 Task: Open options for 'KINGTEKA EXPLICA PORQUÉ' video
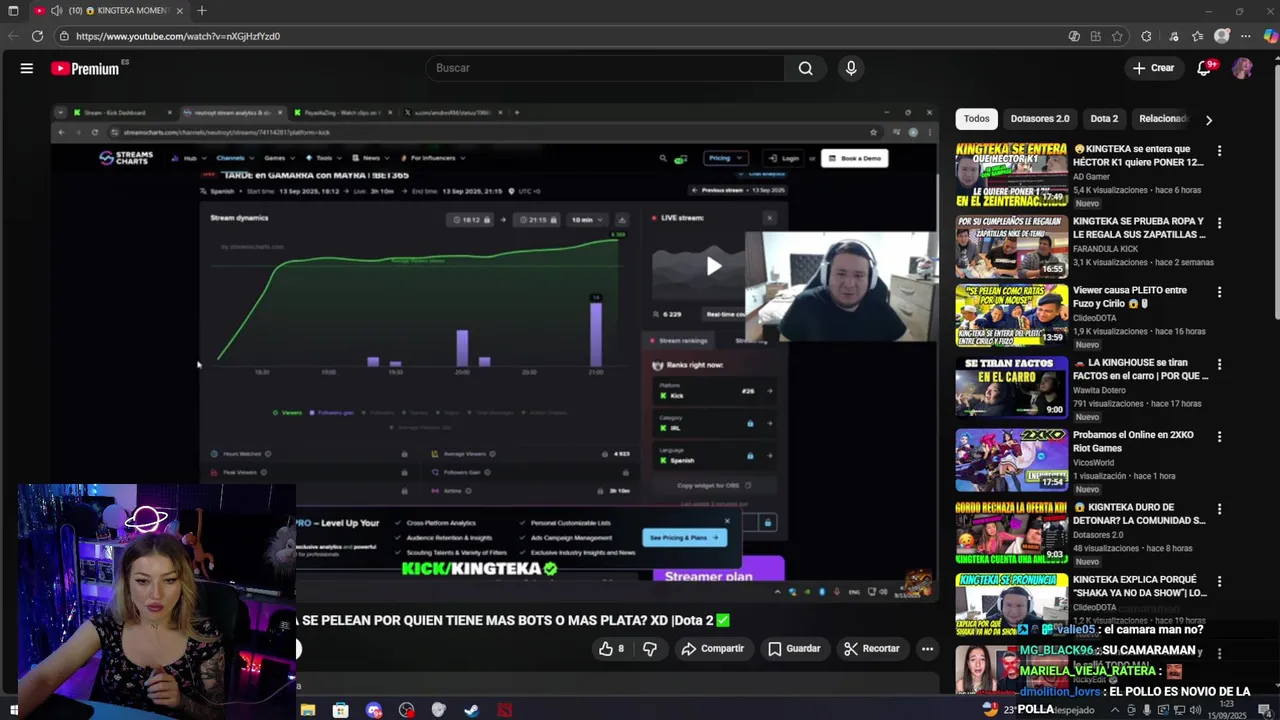coord(1219,581)
